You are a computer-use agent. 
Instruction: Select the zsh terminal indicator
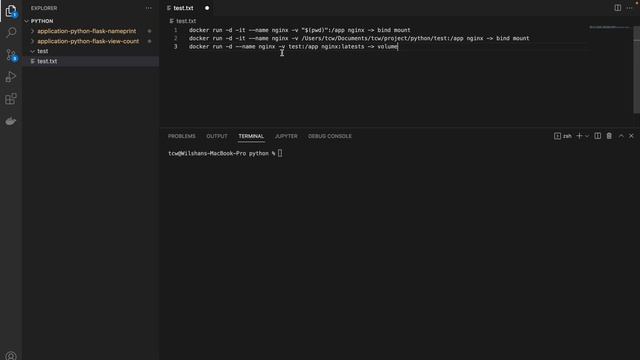pos(563,136)
